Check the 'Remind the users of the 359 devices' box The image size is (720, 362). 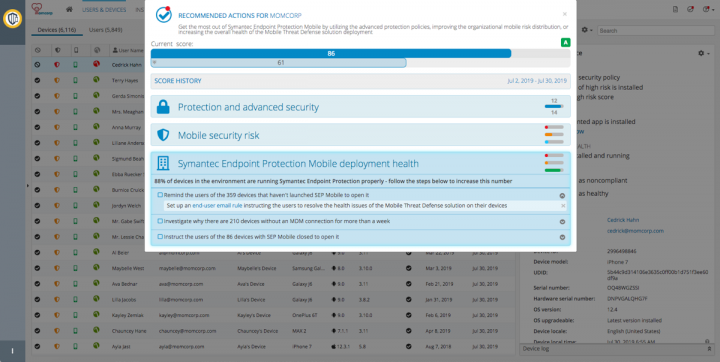click(x=160, y=195)
